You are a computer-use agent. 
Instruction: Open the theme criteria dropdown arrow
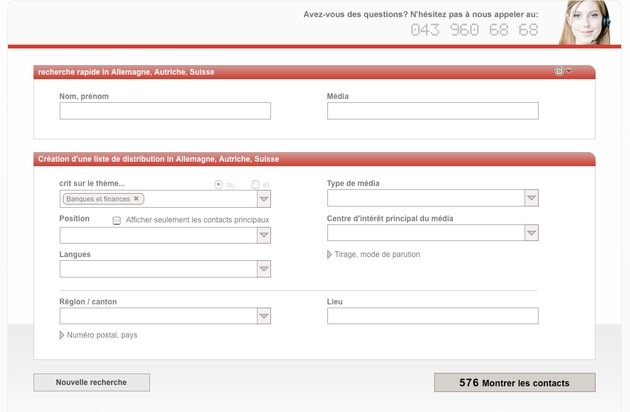pos(264,199)
